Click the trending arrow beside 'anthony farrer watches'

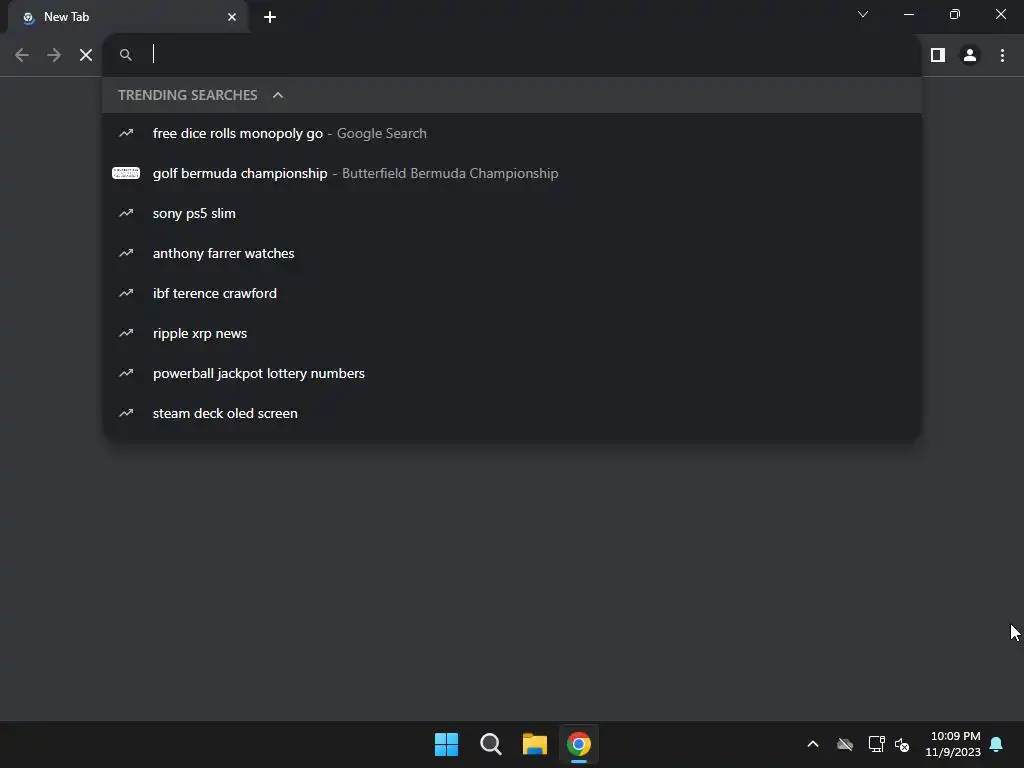(x=126, y=253)
